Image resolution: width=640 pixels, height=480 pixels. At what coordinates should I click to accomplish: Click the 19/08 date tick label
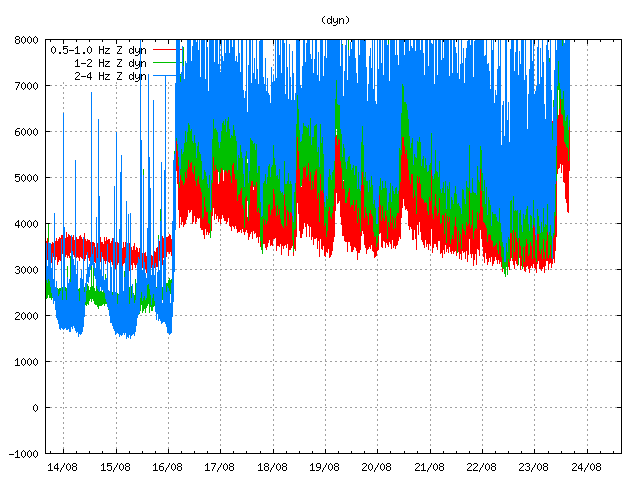click(324, 467)
